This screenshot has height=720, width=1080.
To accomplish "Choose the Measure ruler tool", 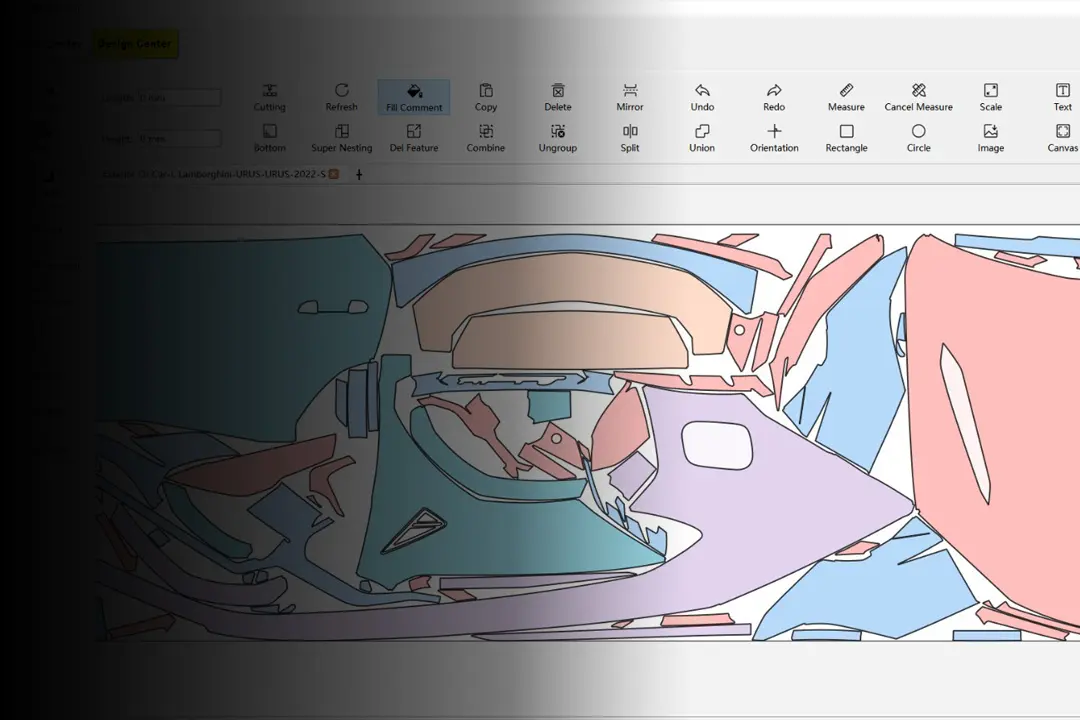I will point(846,97).
